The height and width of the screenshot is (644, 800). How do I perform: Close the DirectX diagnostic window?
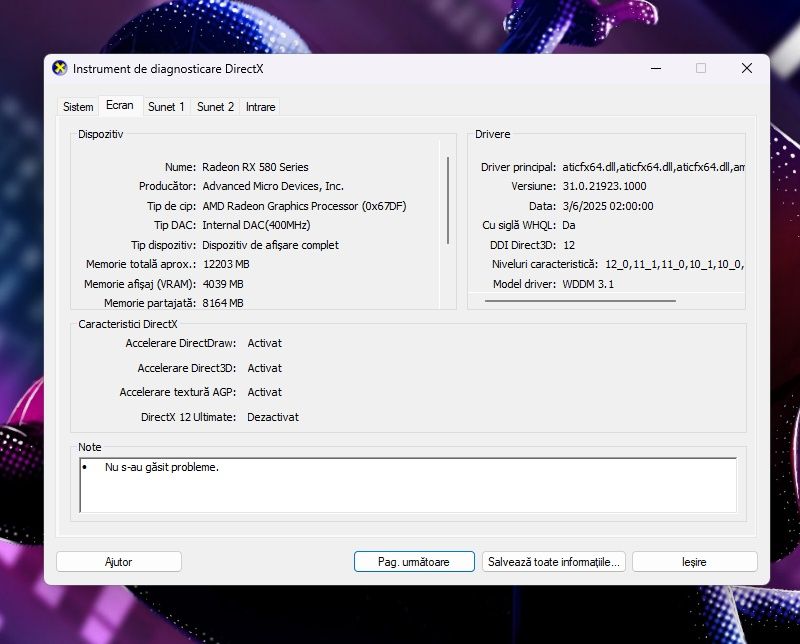pyautogui.click(x=747, y=68)
